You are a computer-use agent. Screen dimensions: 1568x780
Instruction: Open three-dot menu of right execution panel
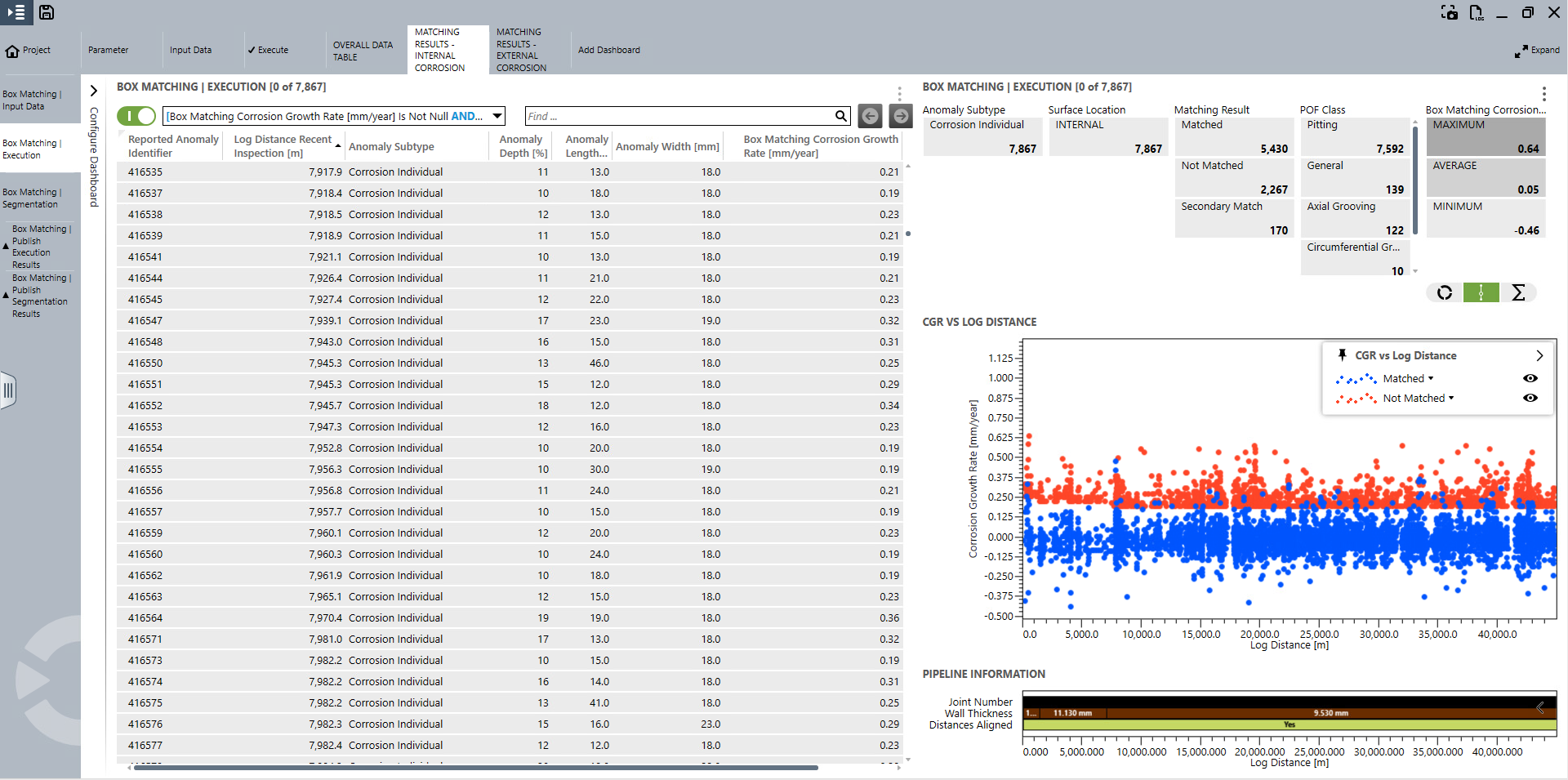coord(1544,93)
